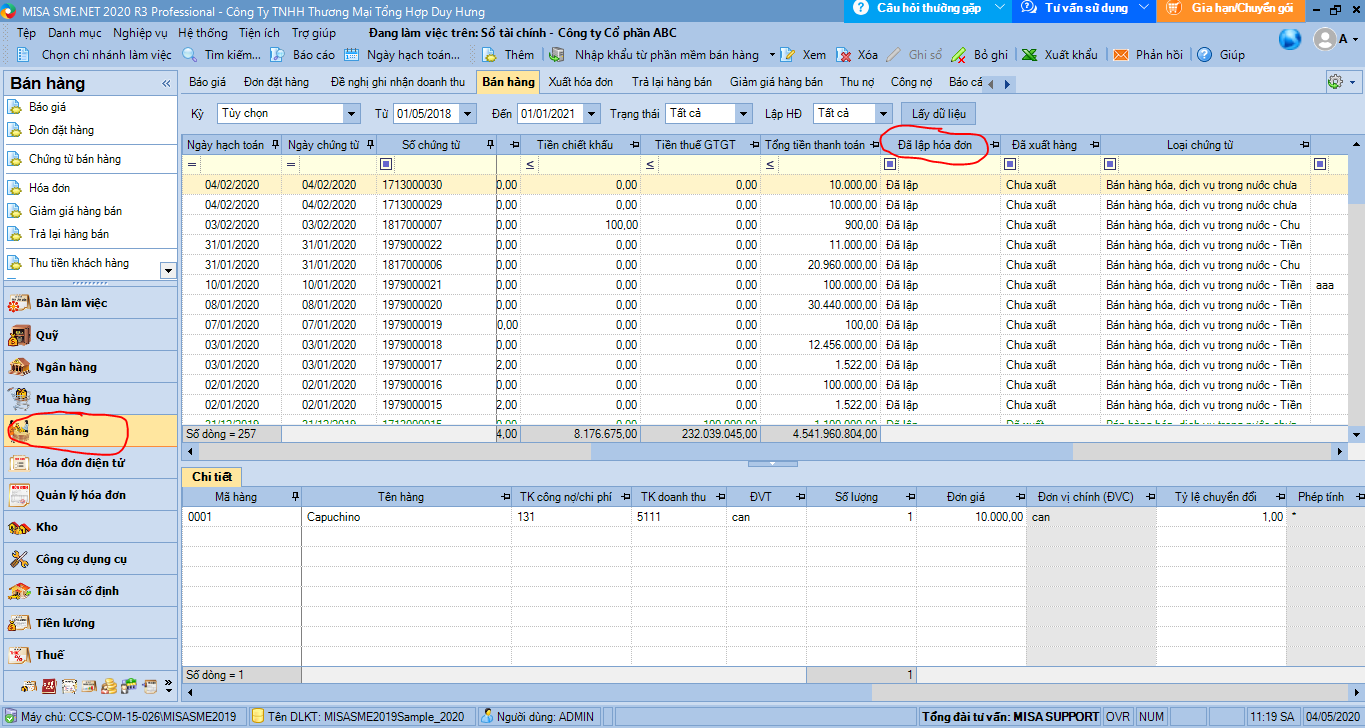
Task: Click the Xem (view) toolbar icon
Action: click(787, 55)
